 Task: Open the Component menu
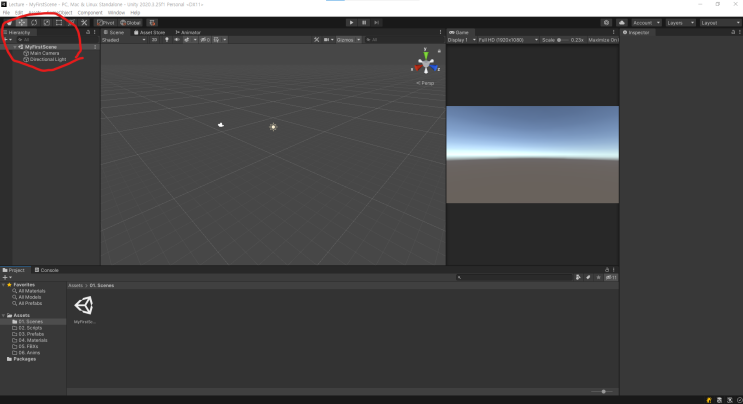(x=90, y=12)
